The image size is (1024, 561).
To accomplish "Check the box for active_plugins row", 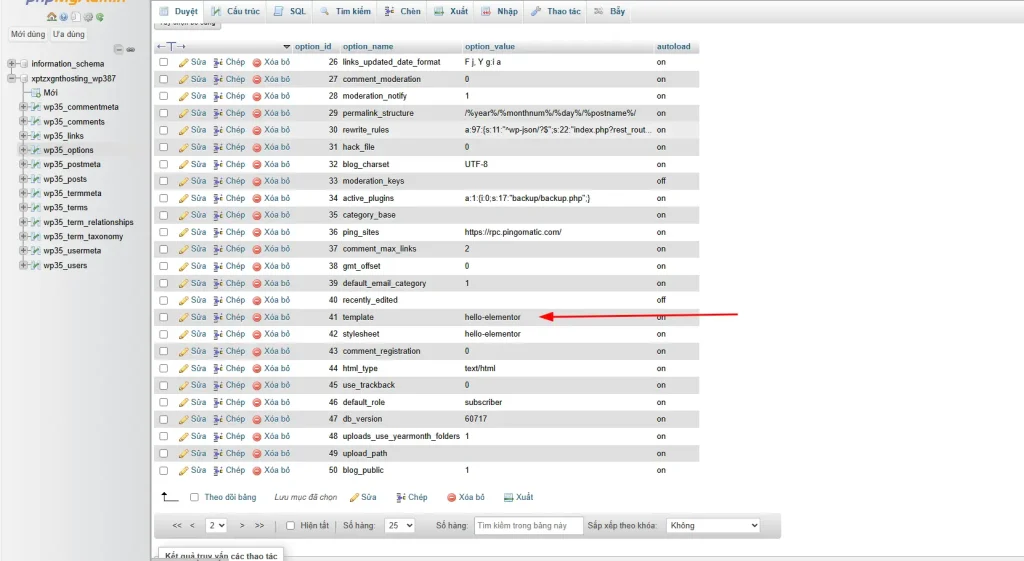I will click(164, 199).
